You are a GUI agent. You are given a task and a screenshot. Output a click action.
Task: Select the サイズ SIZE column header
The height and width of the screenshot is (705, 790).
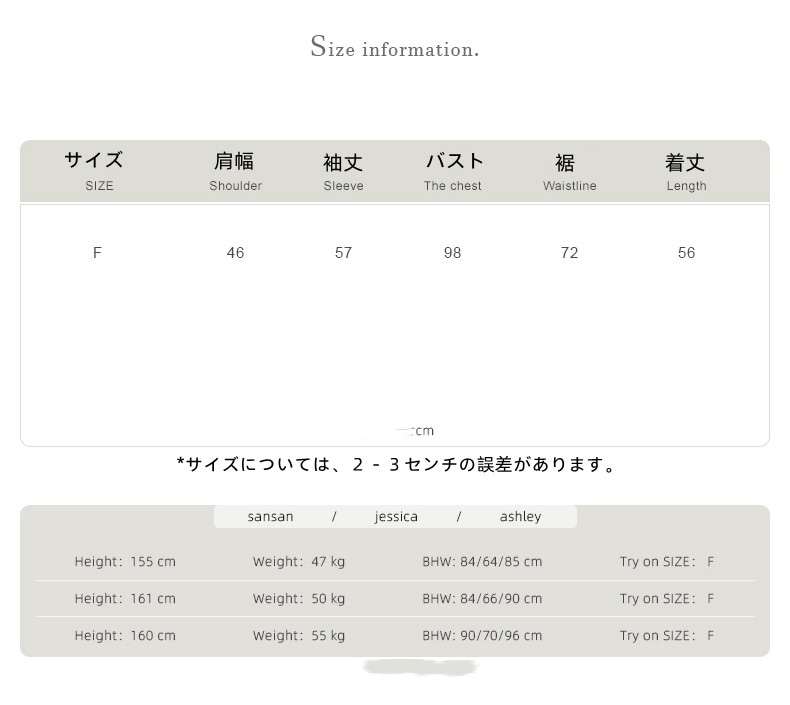coord(96,171)
